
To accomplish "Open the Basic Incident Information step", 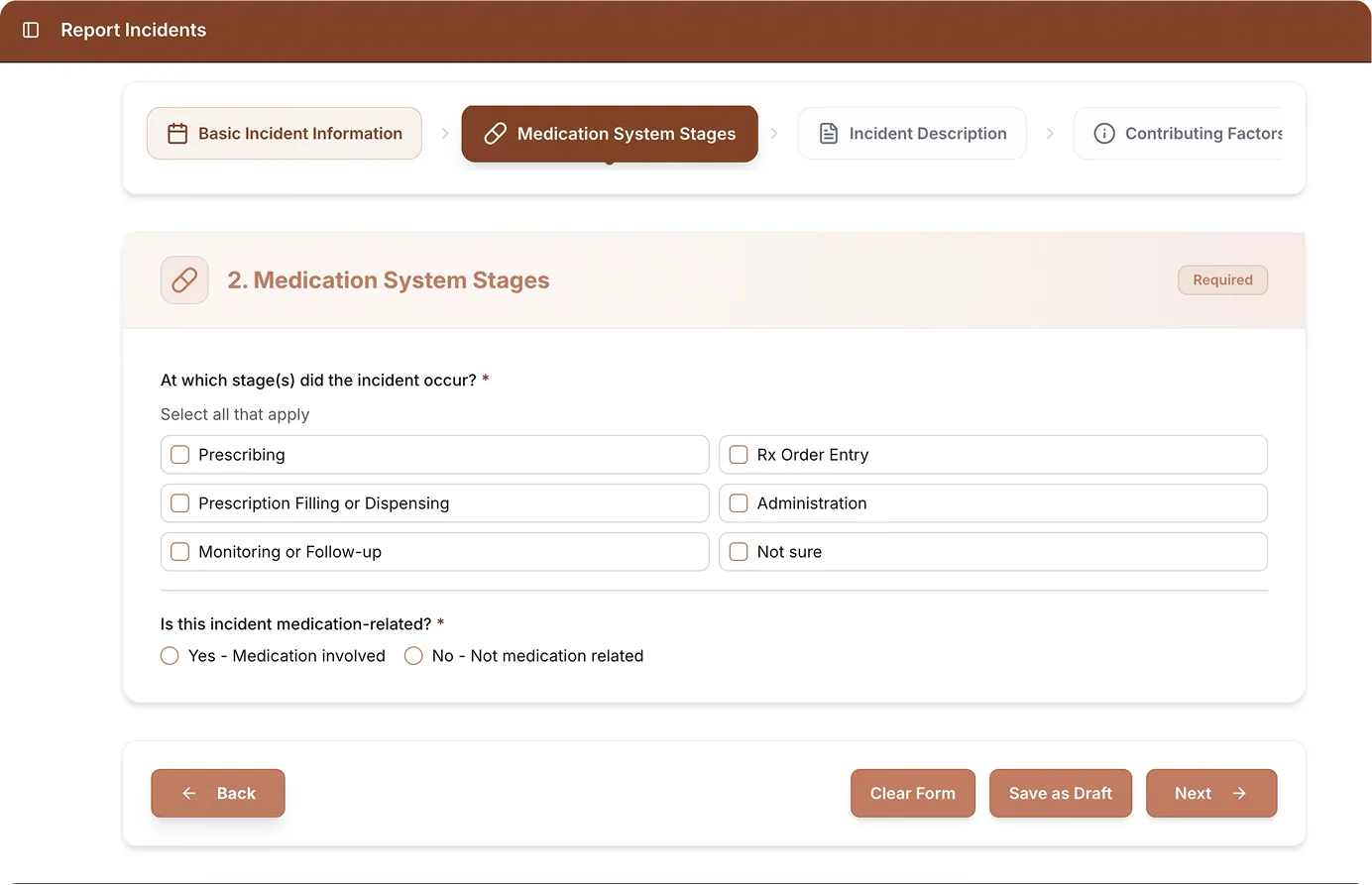I will click(x=285, y=134).
